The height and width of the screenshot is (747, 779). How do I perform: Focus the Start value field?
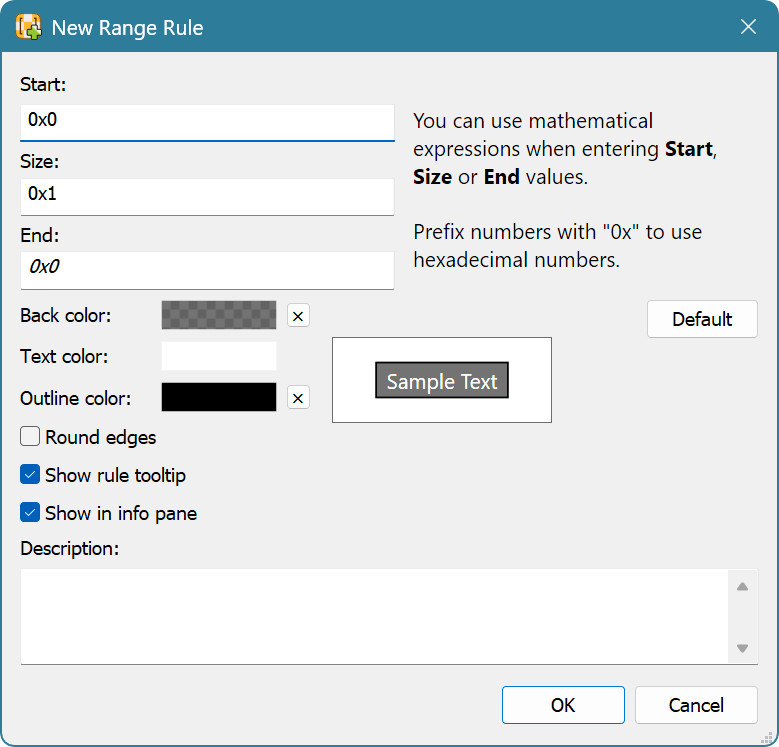(206, 121)
